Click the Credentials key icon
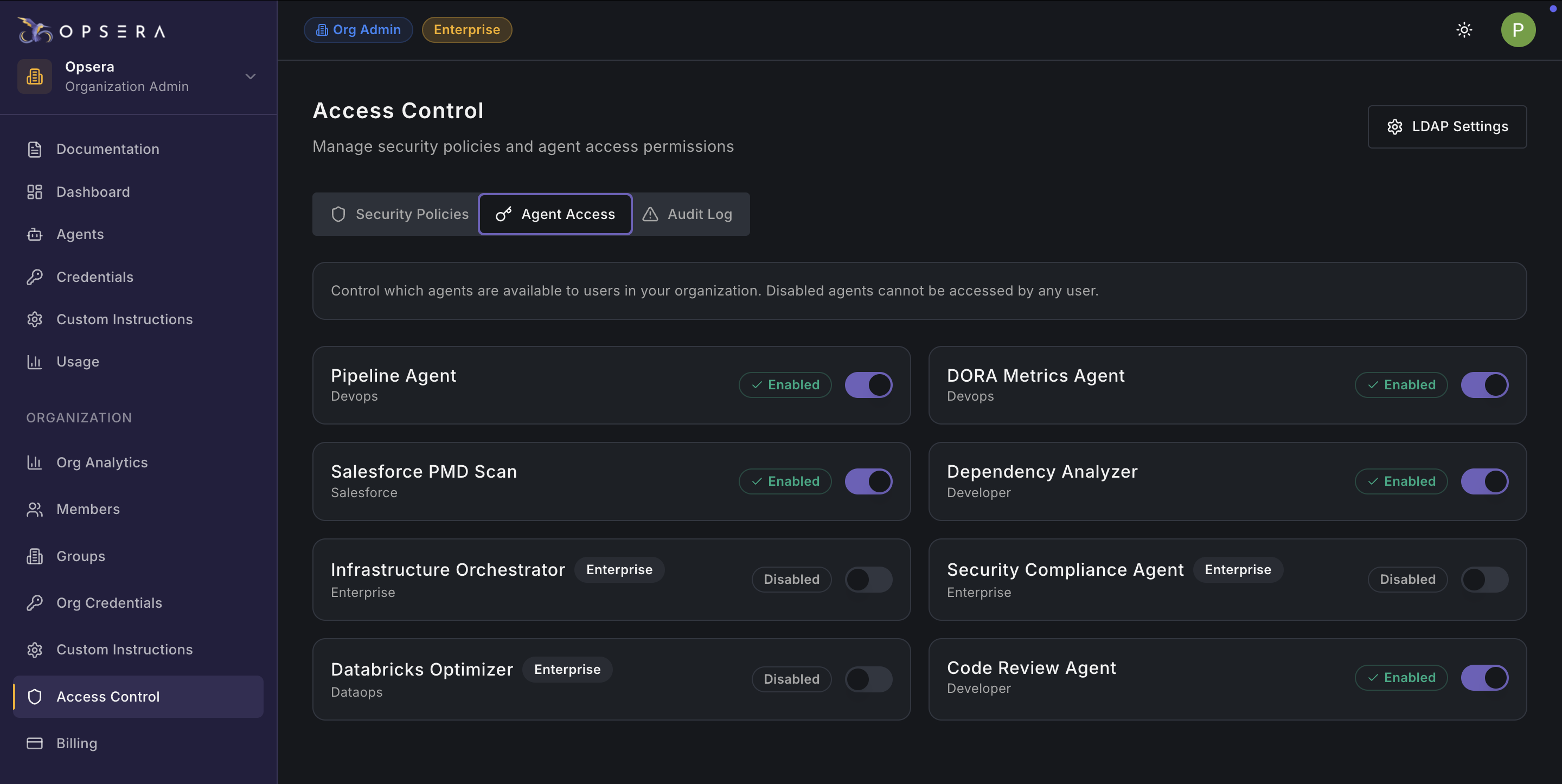Viewport: 1562px width, 784px height. pyautogui.click(x=35, y=277)
